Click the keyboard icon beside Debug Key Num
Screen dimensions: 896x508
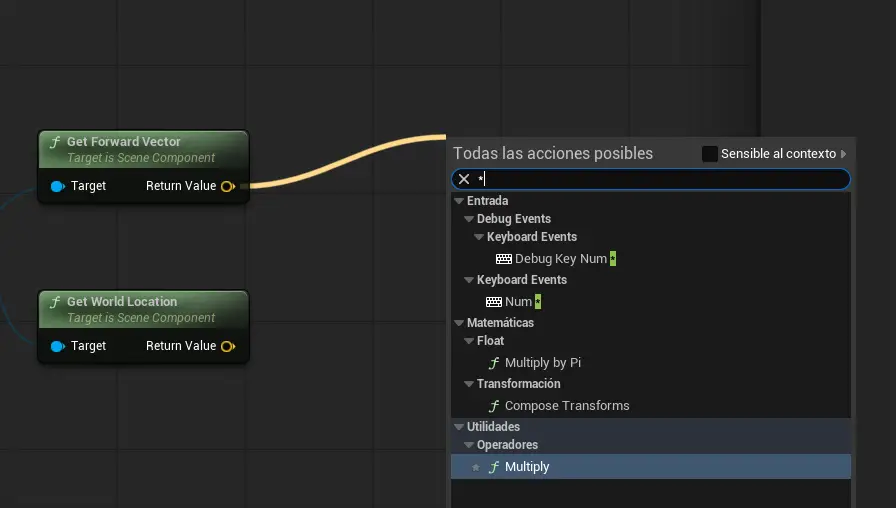pos(503,259)
